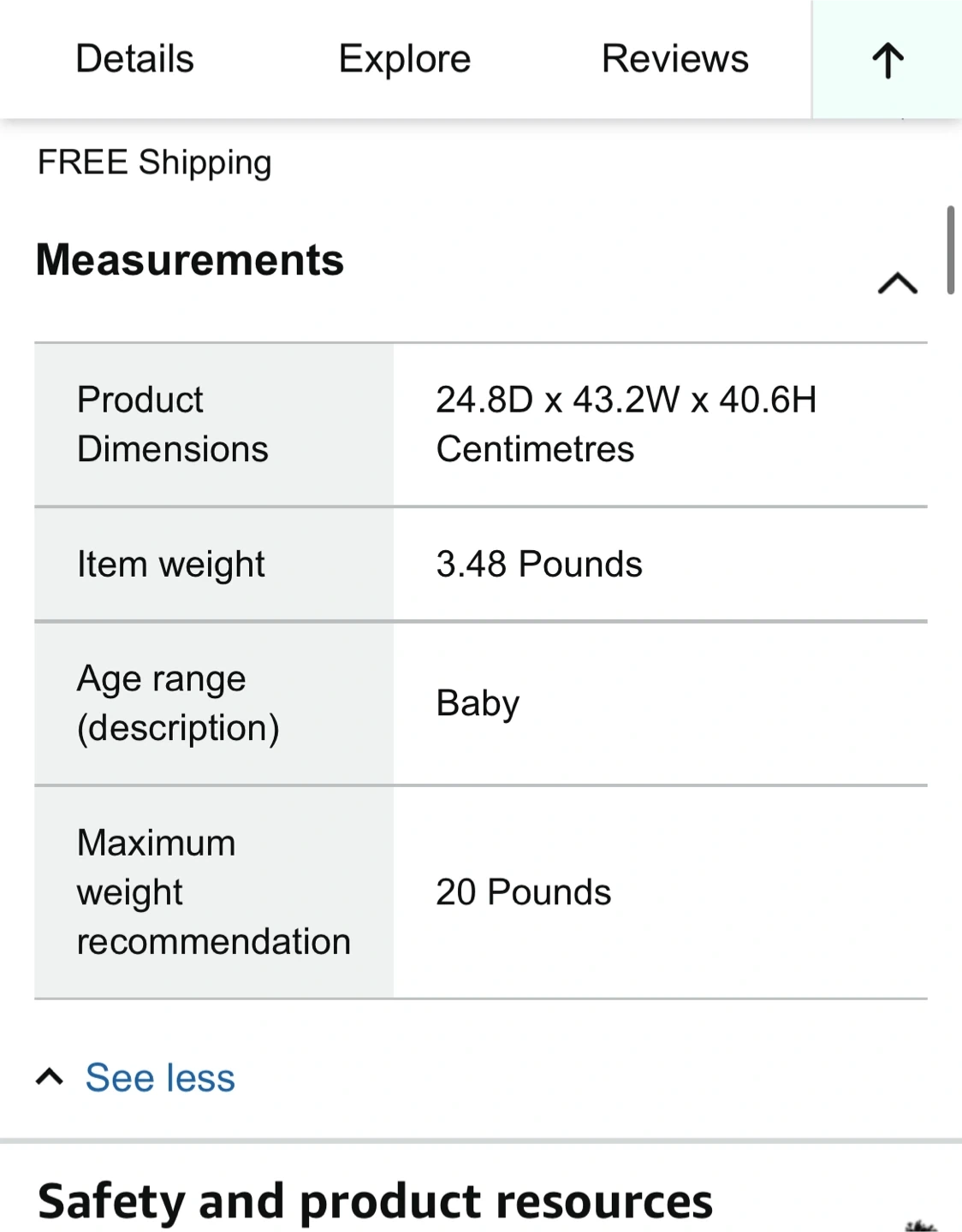The width and height of the screenshot is (962, 1232).
Task: Click the 20 Pounds value
Action: pos(524,892)
